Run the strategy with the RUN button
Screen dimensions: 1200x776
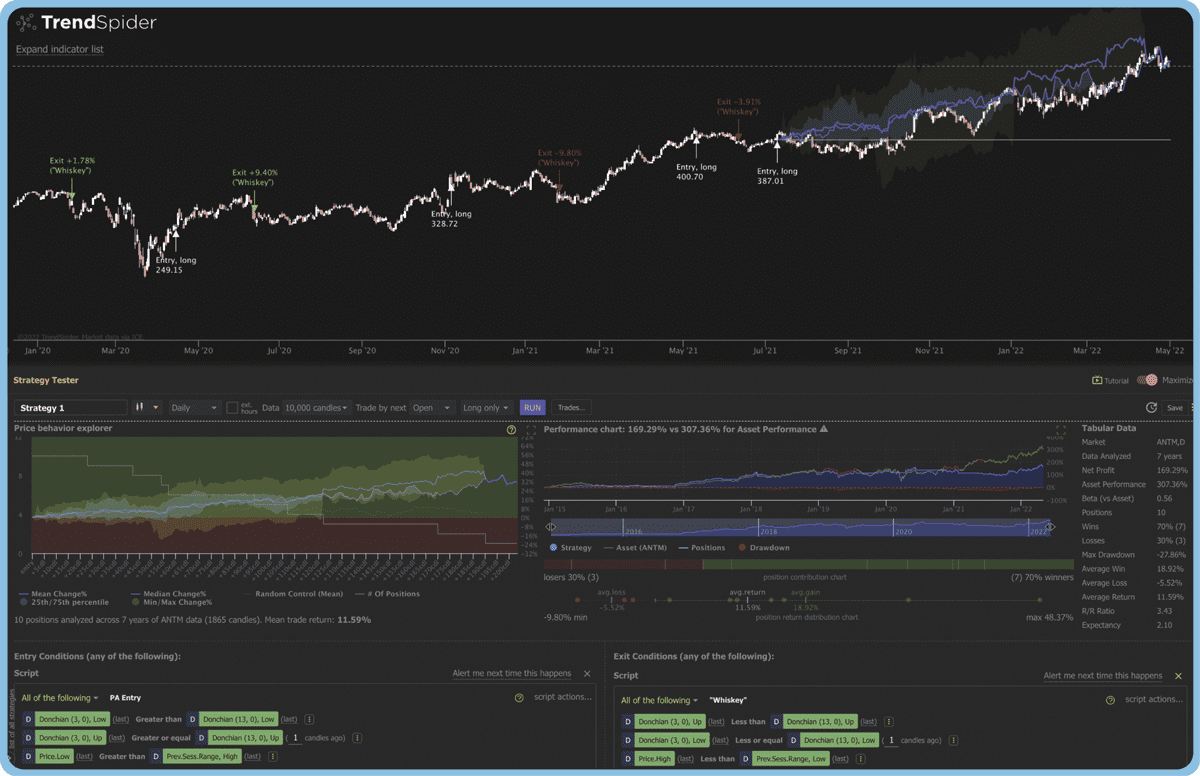532,407
